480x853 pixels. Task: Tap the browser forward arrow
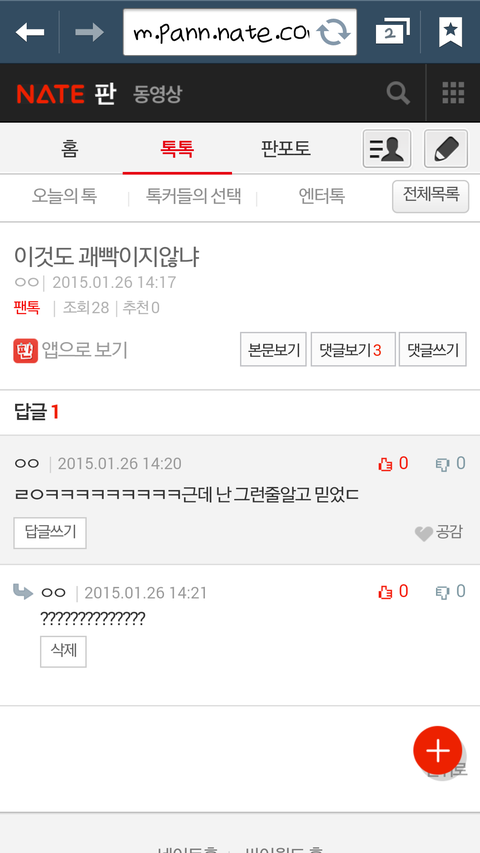89,33
